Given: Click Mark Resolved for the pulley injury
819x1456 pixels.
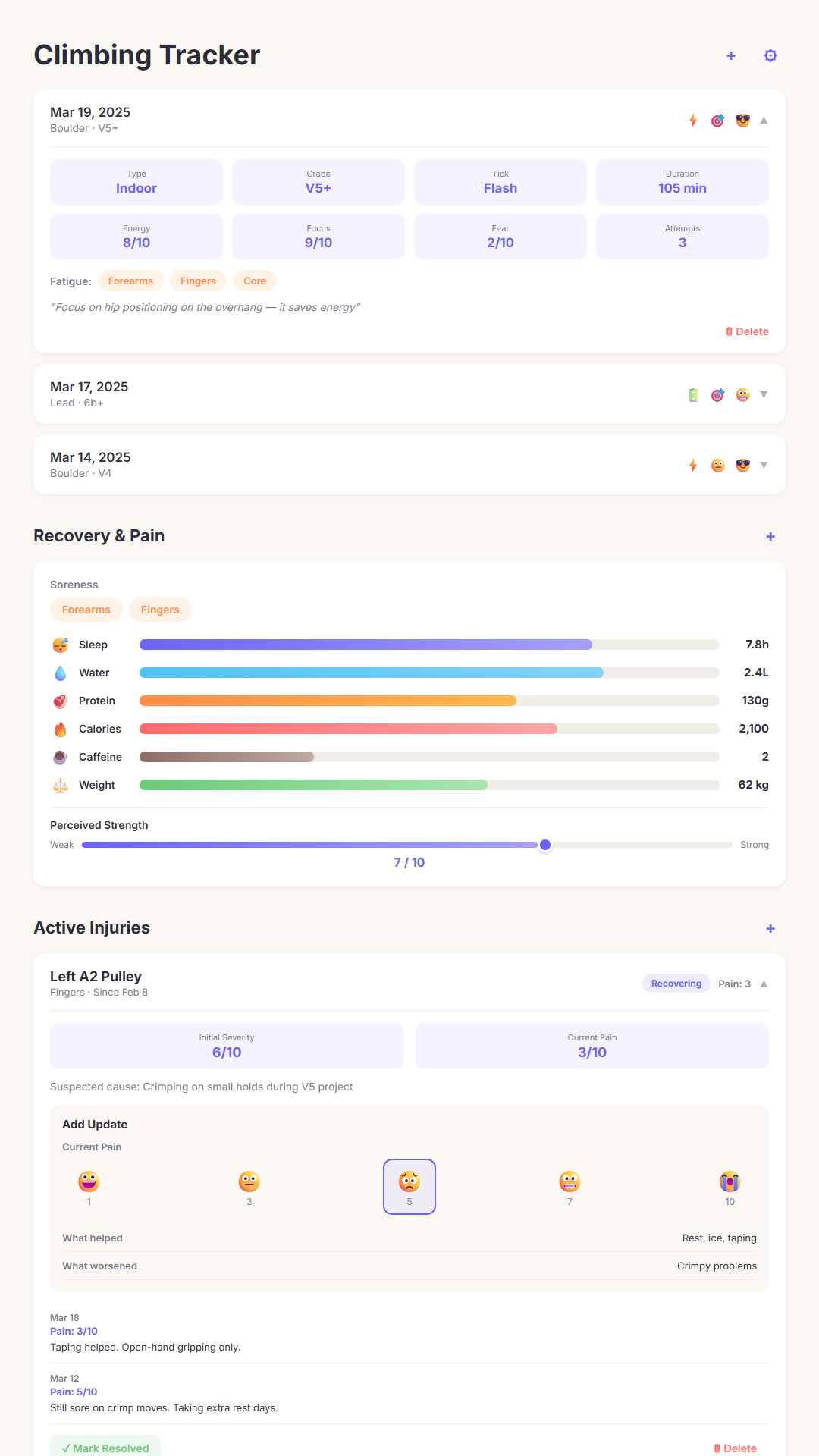Looking at the screenshot, I should [x=105, y=1448].
